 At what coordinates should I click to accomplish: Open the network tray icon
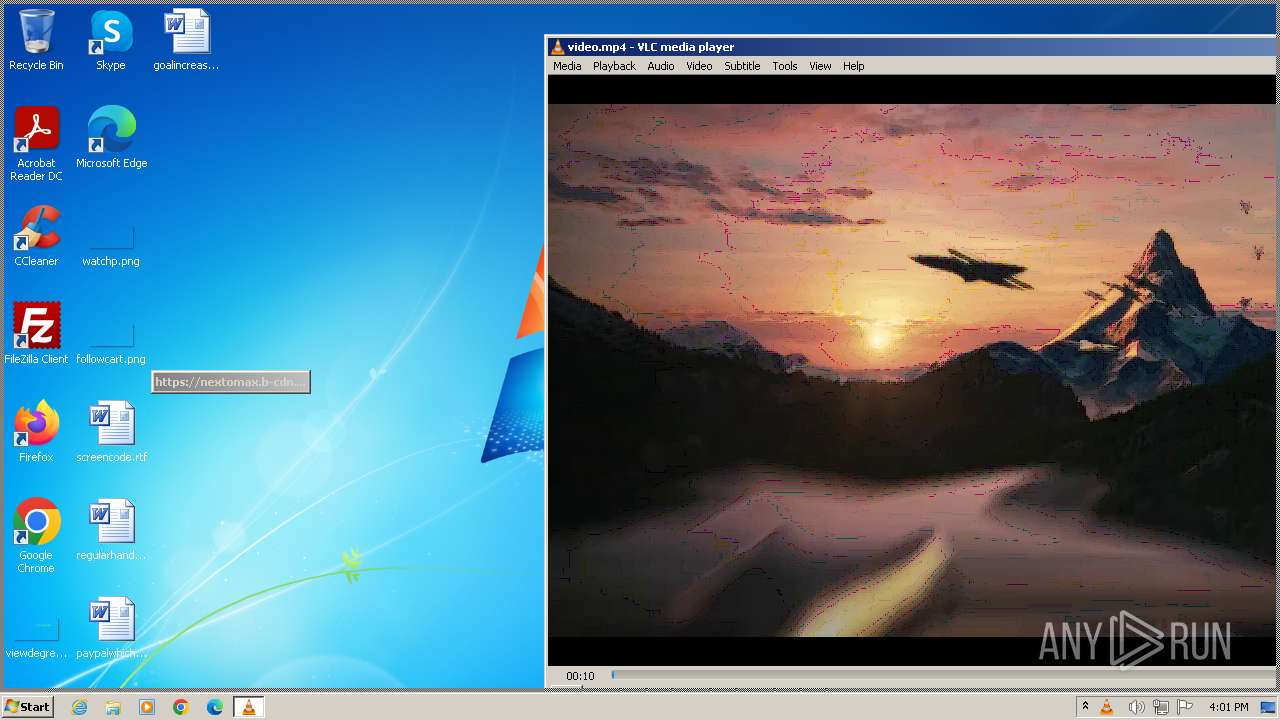(1161, 707)
